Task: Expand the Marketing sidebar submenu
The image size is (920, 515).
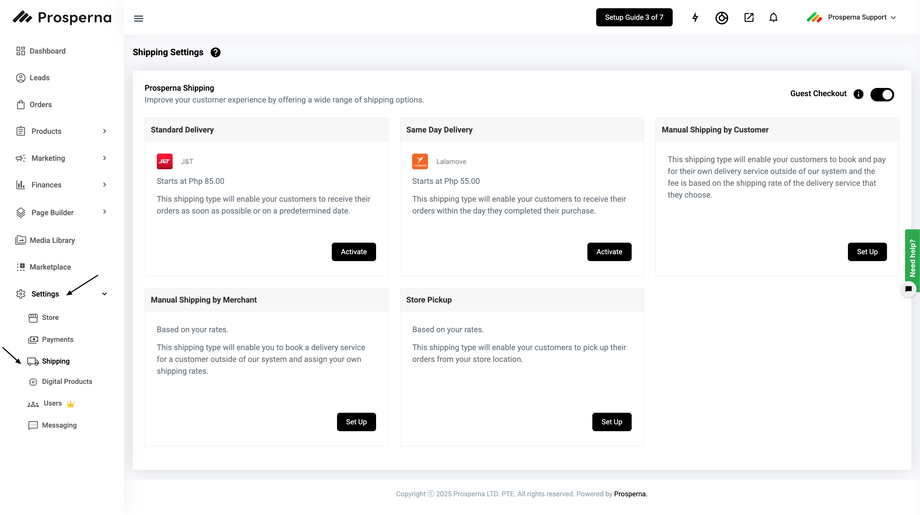Action: (x=104, y=158)
